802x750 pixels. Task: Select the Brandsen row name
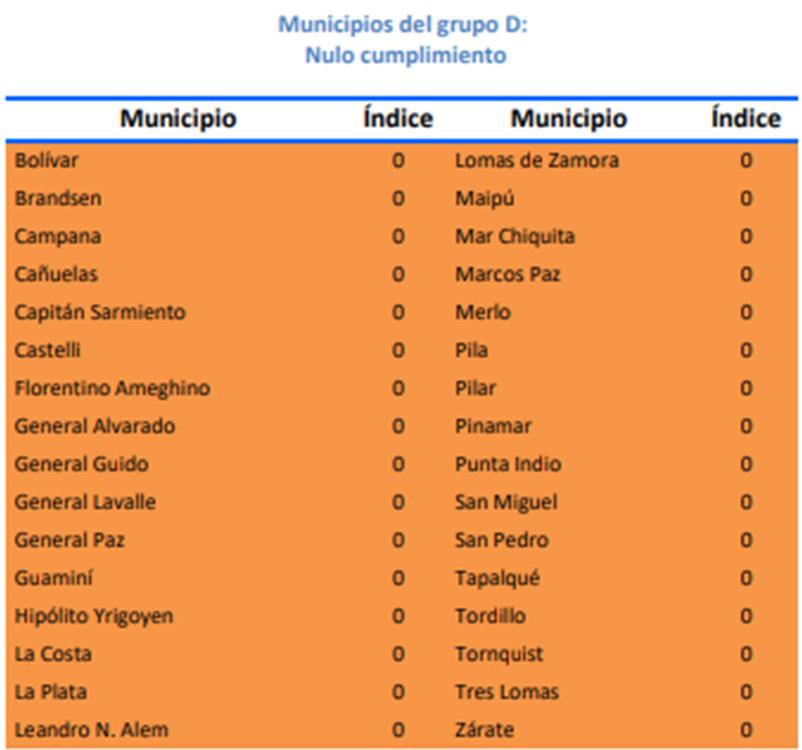(x=58, y=198)
